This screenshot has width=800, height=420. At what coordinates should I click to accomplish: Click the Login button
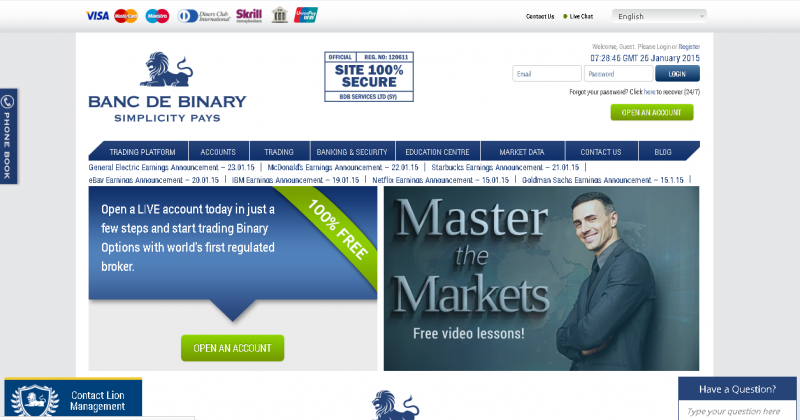[x=677, y=73]
